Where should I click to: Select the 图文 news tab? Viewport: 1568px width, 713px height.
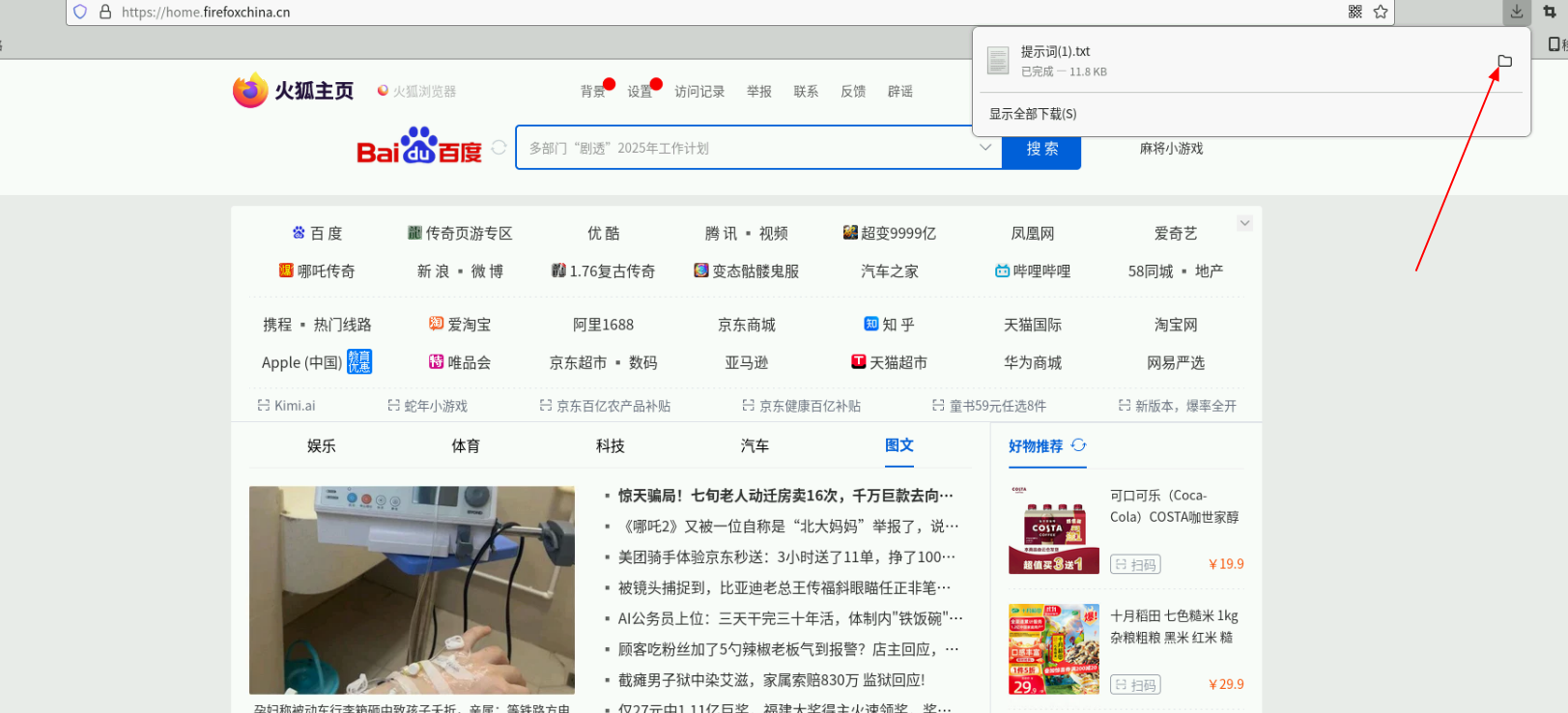pos(899,445)
